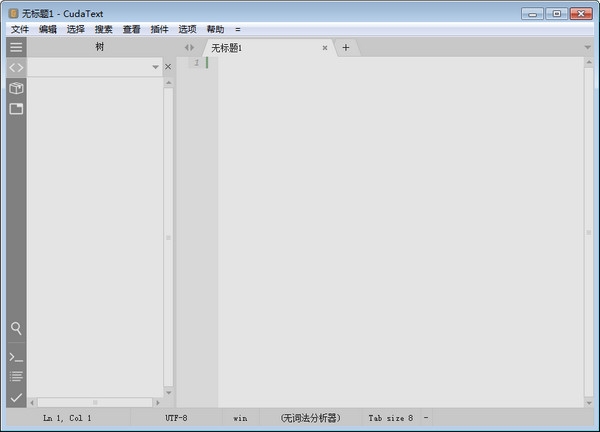Open the Tabs list panel icon
This screenshot has width=600, height=432.
click(16, 109)
